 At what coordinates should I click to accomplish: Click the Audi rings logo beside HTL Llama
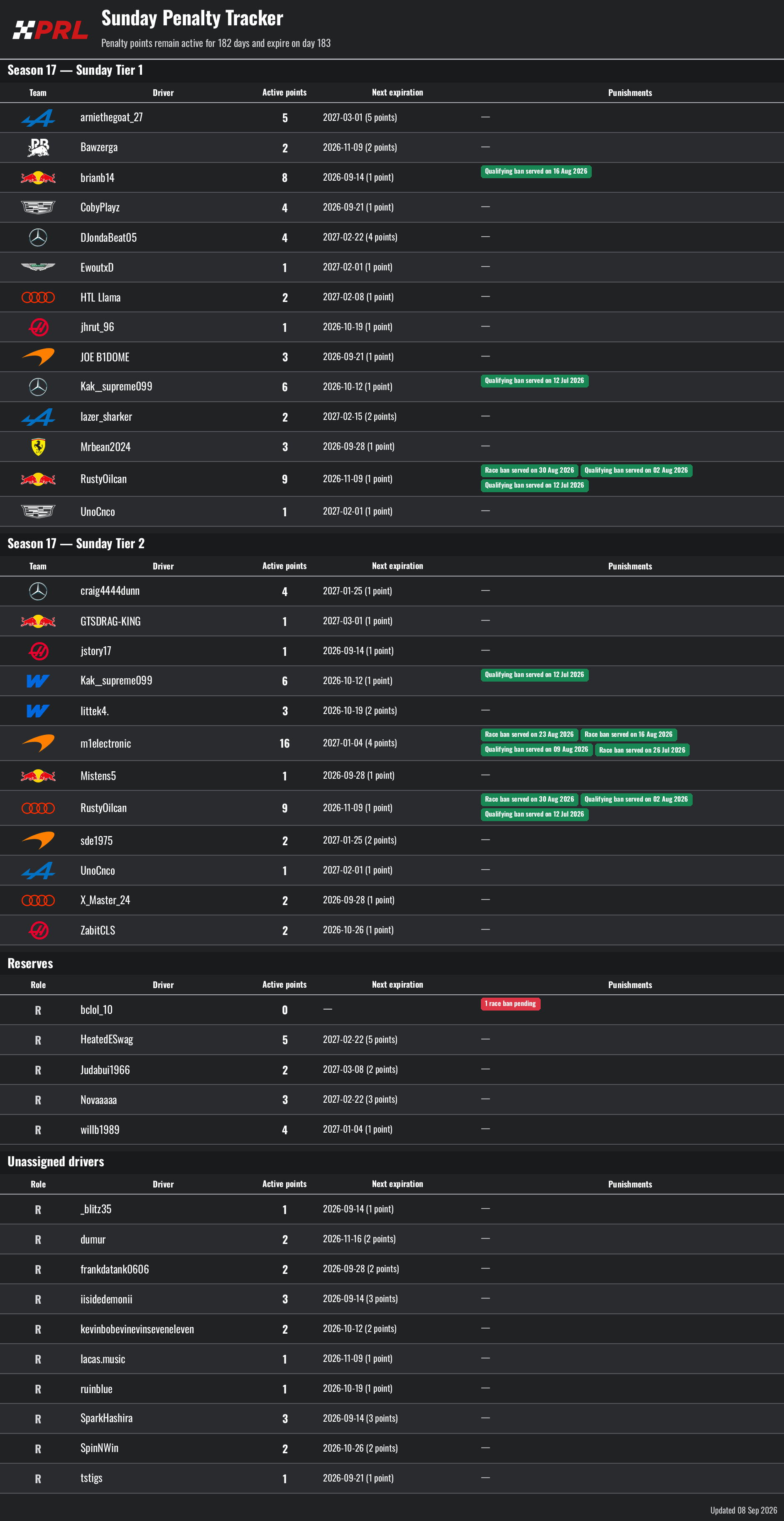[x=38, y=297]
